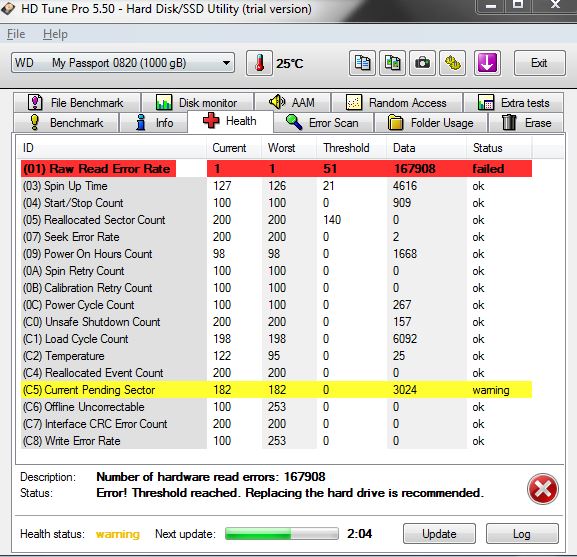
Task: Switch to the Benchmark tab
Action: (66, 123)
